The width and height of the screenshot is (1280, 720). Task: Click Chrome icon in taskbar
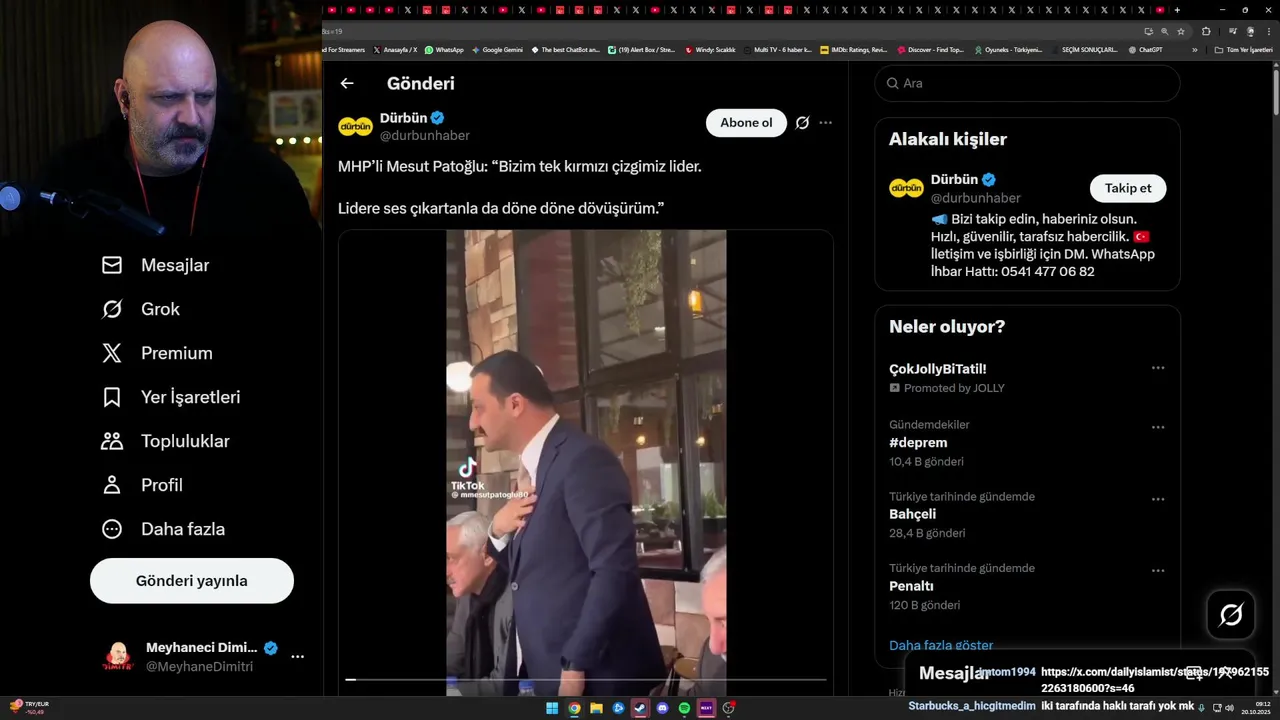coord(574,708)
